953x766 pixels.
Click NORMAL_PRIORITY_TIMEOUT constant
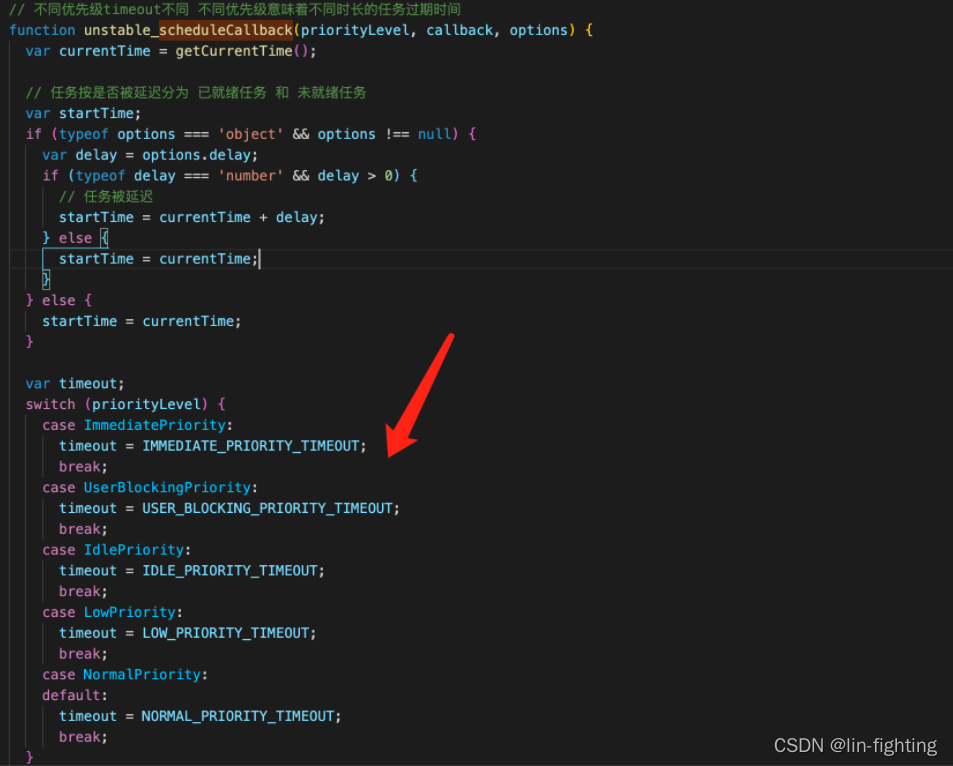238,716
